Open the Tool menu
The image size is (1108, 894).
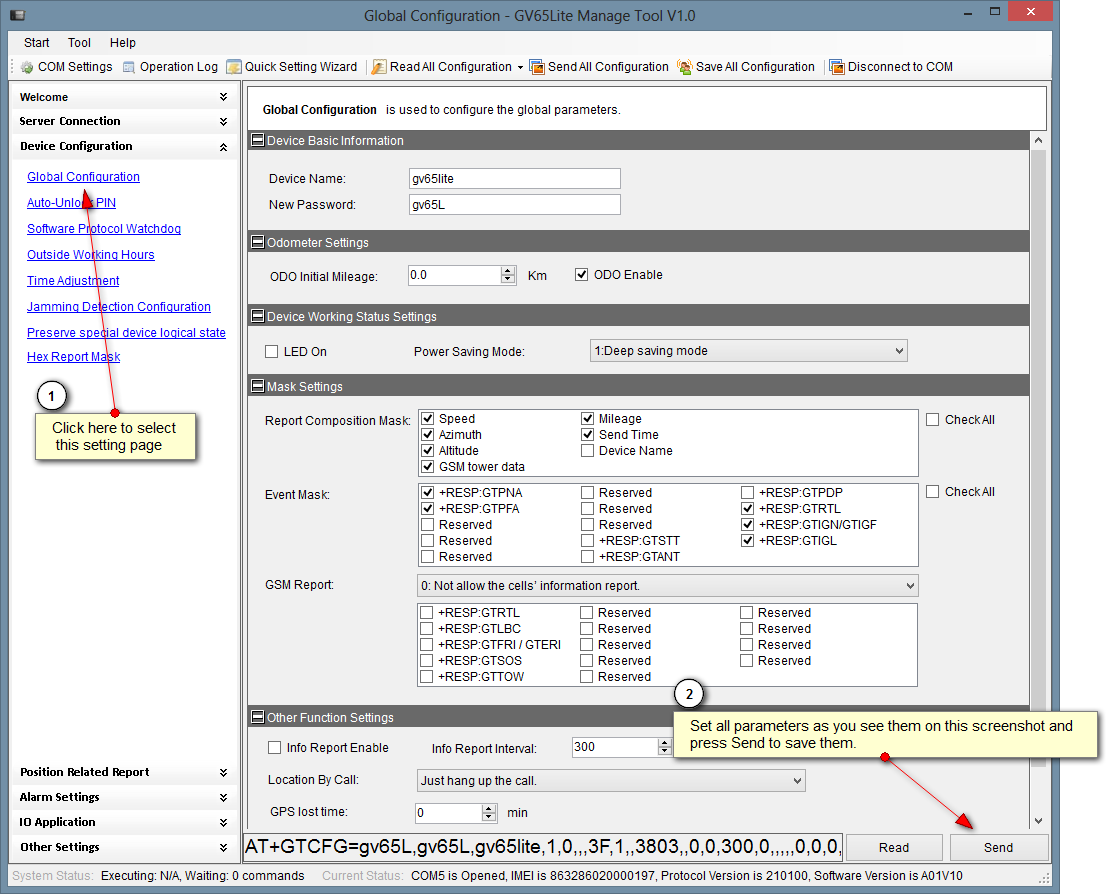(79, 42)
